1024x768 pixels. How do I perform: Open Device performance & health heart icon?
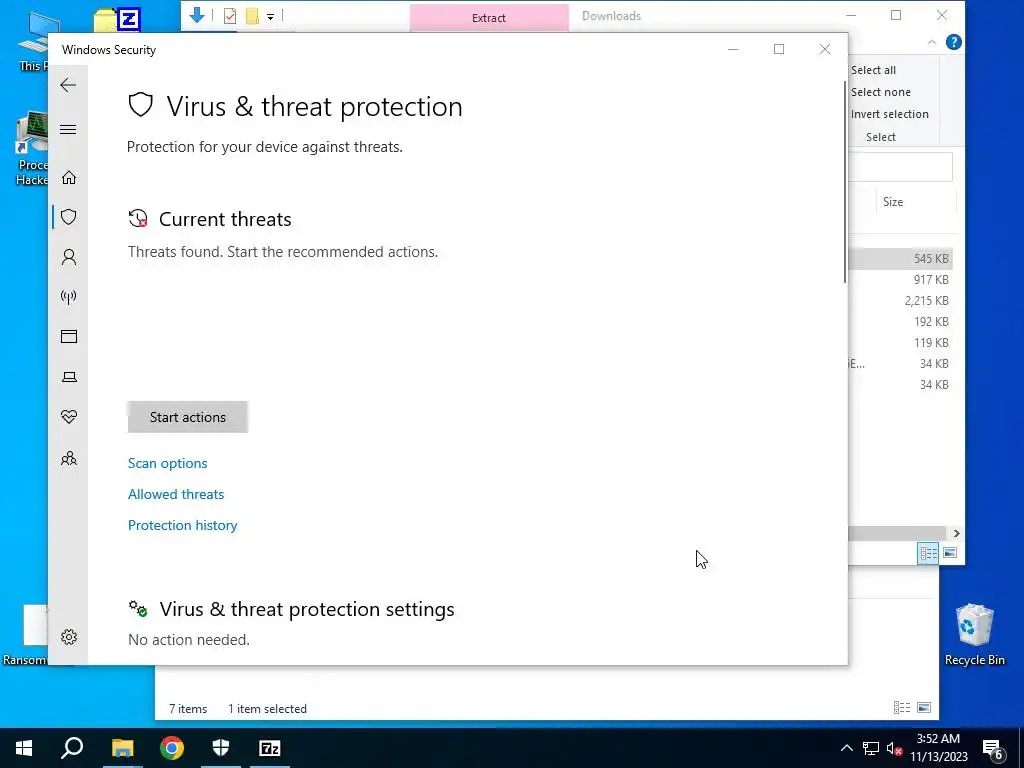point(69,417)
